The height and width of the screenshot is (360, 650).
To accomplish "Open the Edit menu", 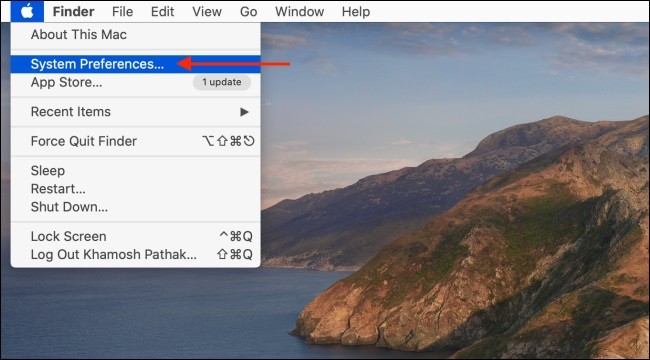I will click(162, 12).
